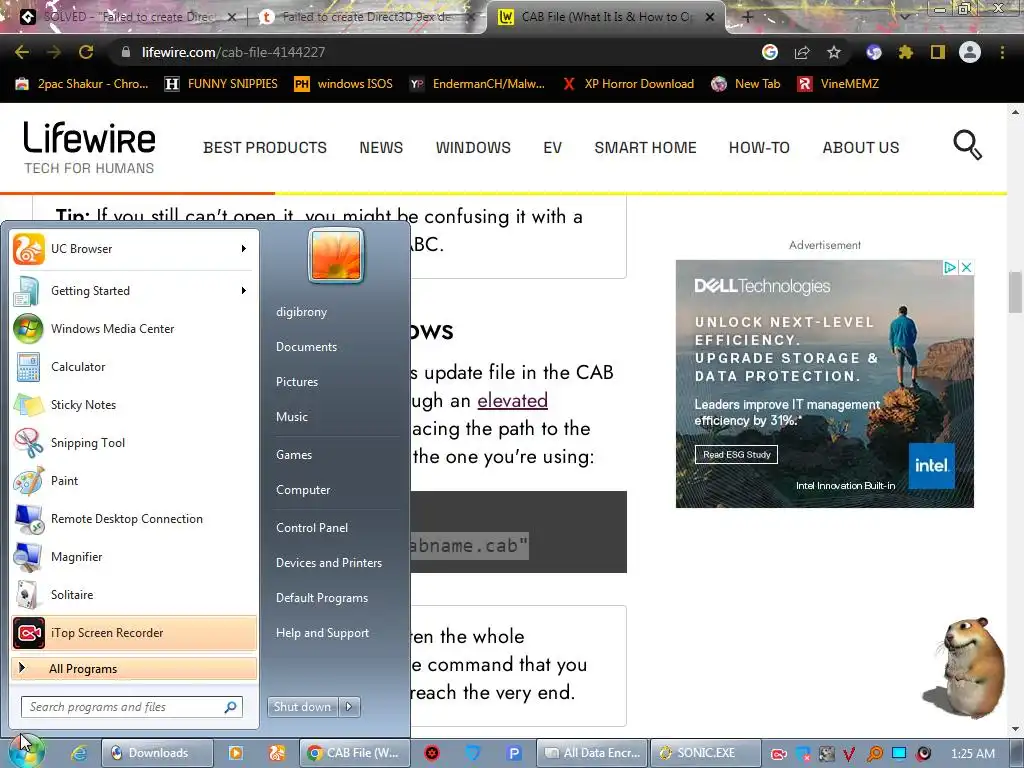This screenshot has height=768, width=1024.
Task: Open Chrome profile avatar
Action: (x=970, y=52)
